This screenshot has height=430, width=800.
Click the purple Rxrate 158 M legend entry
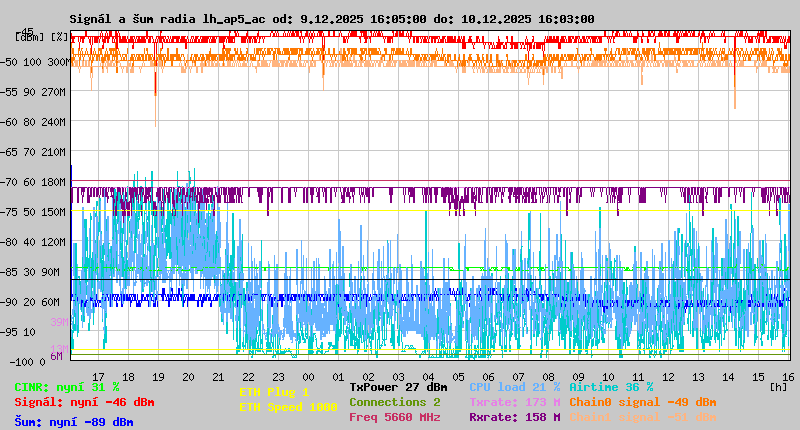pyautogui.click(x=514, y=417)
